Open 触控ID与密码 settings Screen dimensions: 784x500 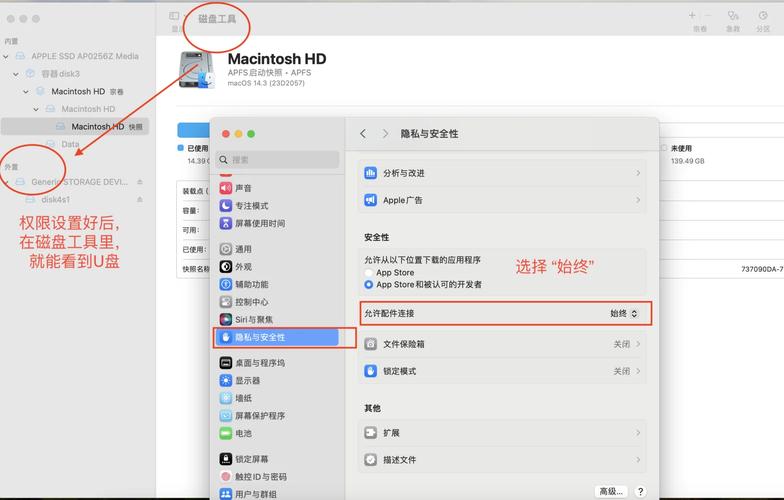pyautogui.click(x=259, y=477)
